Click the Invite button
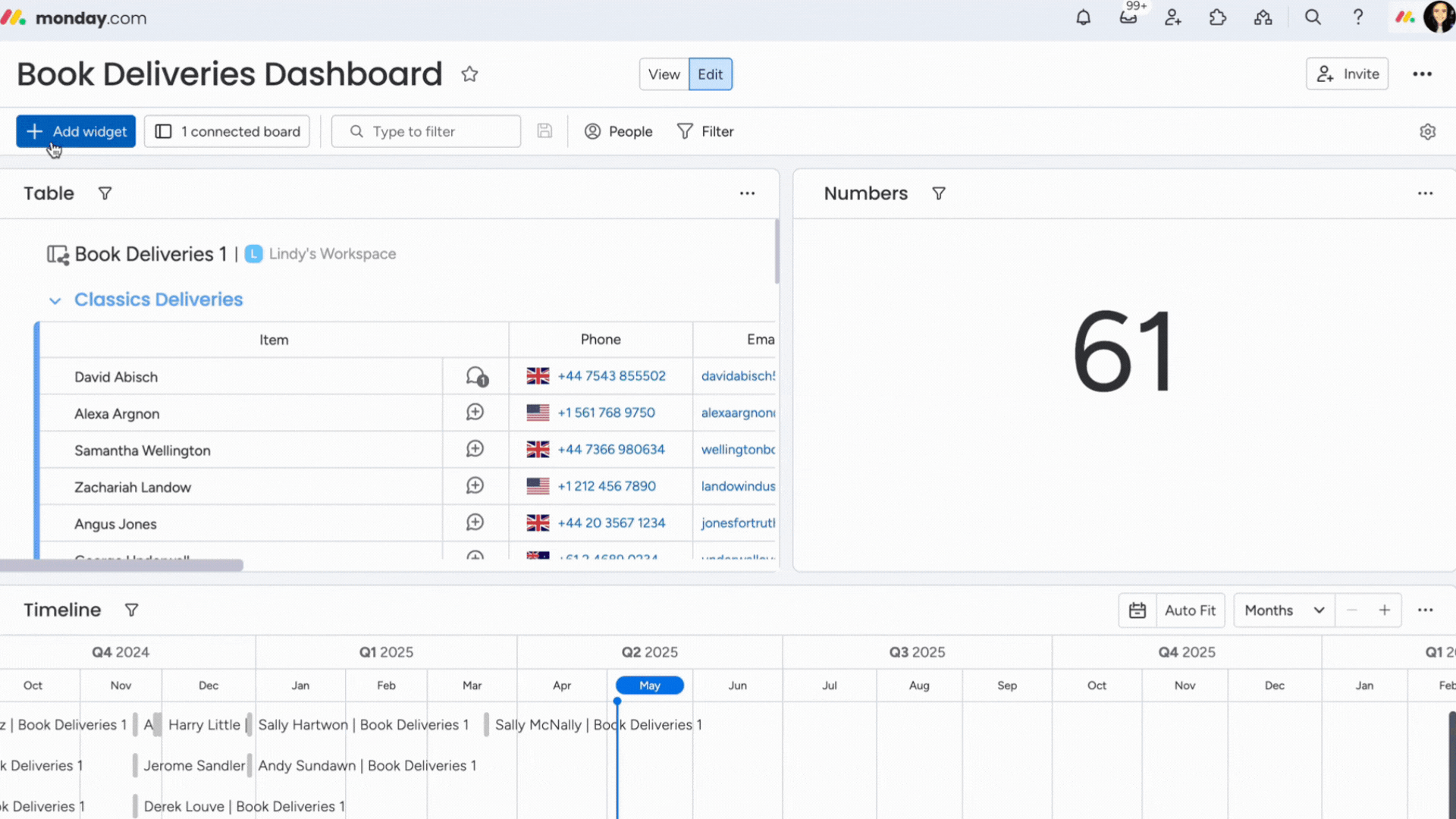 (1347, 74)
